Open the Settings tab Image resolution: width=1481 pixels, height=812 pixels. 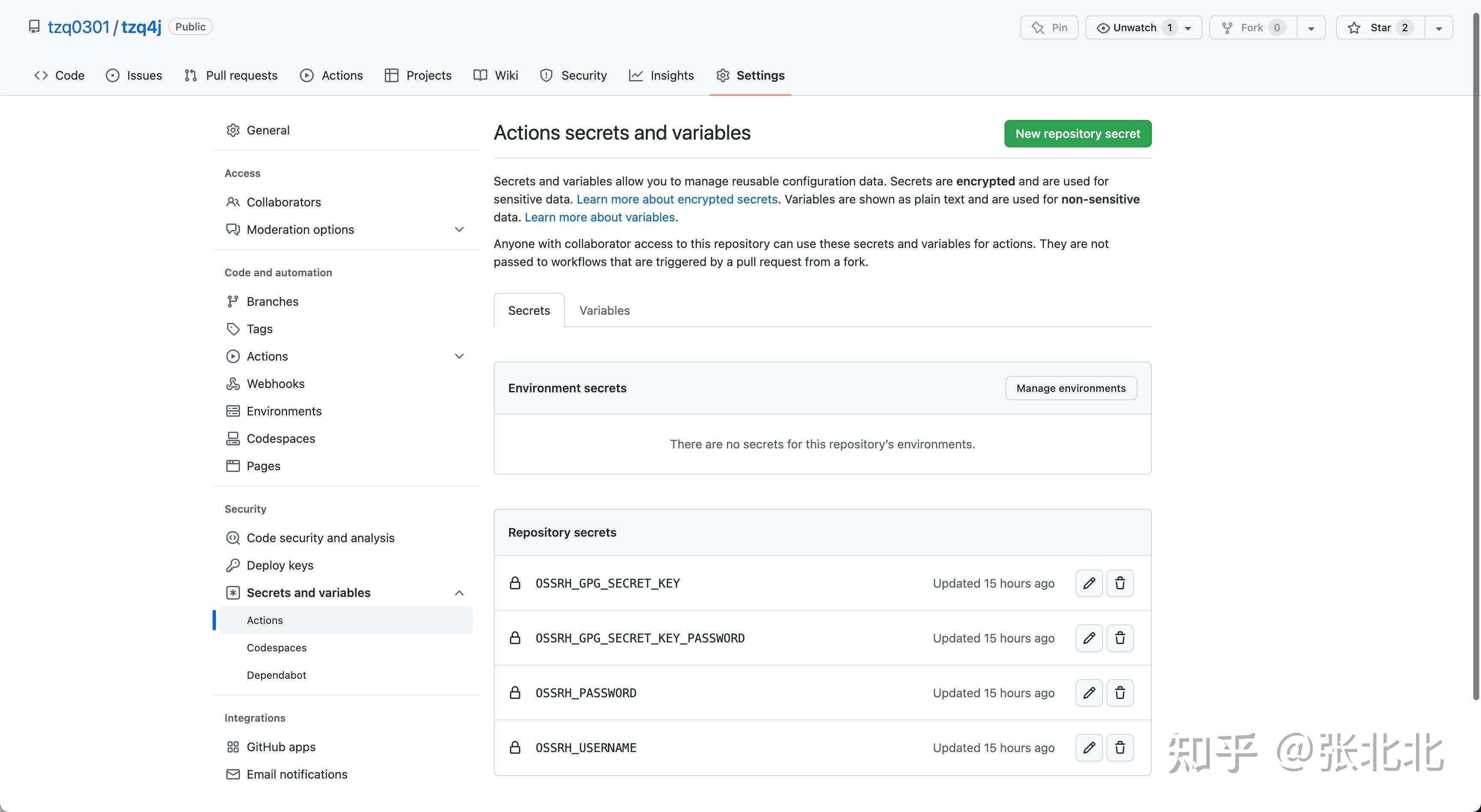[750, 75]
